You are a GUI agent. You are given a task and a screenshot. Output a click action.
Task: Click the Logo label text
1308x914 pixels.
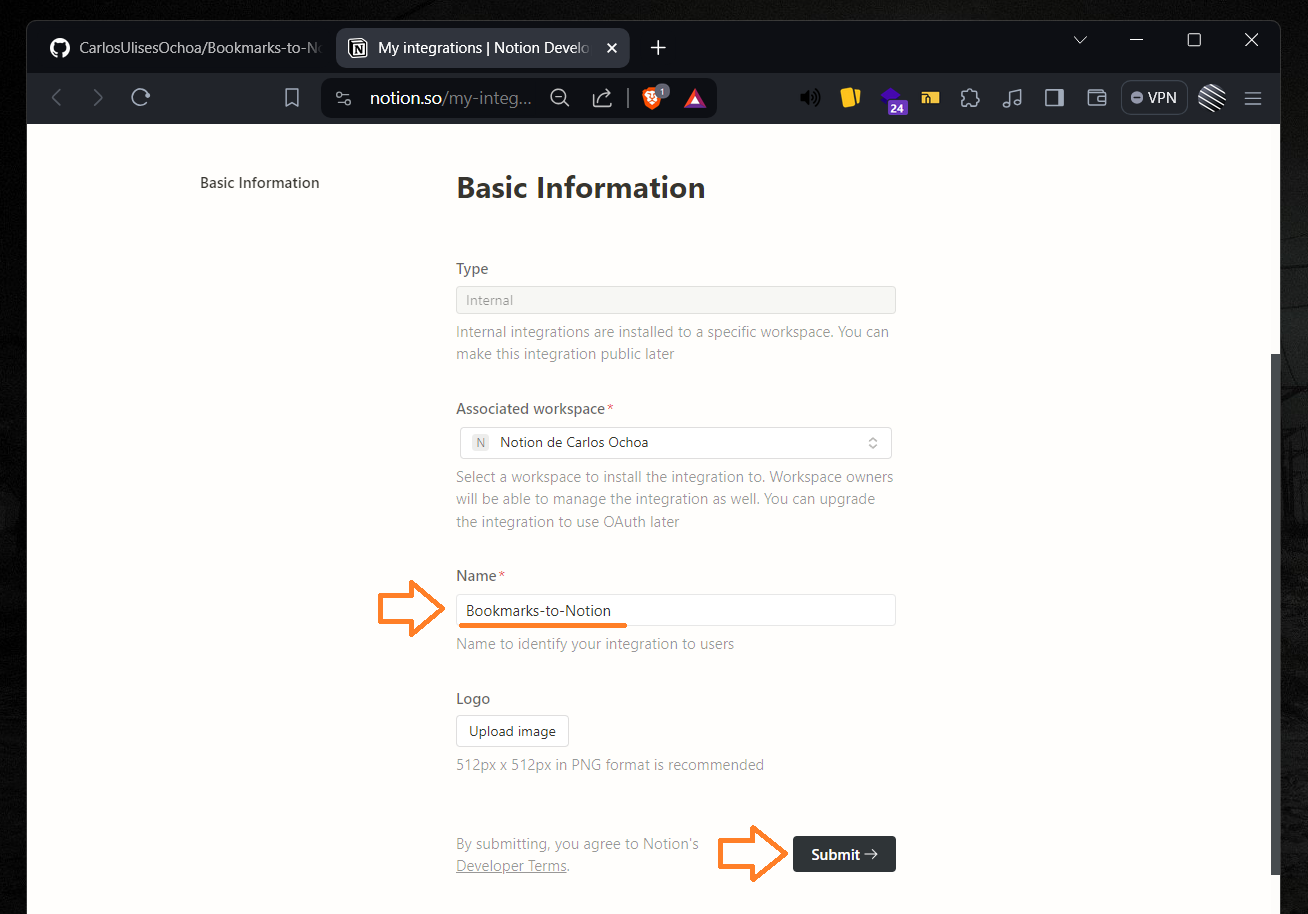tap(473, 699)
